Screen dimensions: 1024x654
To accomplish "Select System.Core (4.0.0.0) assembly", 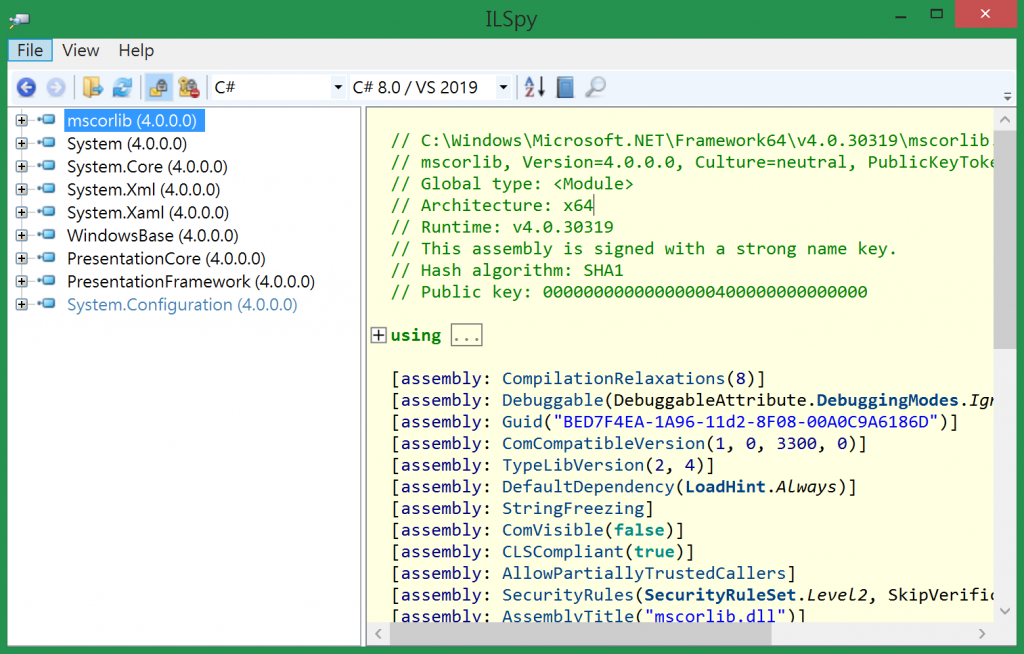I will 147,167.
